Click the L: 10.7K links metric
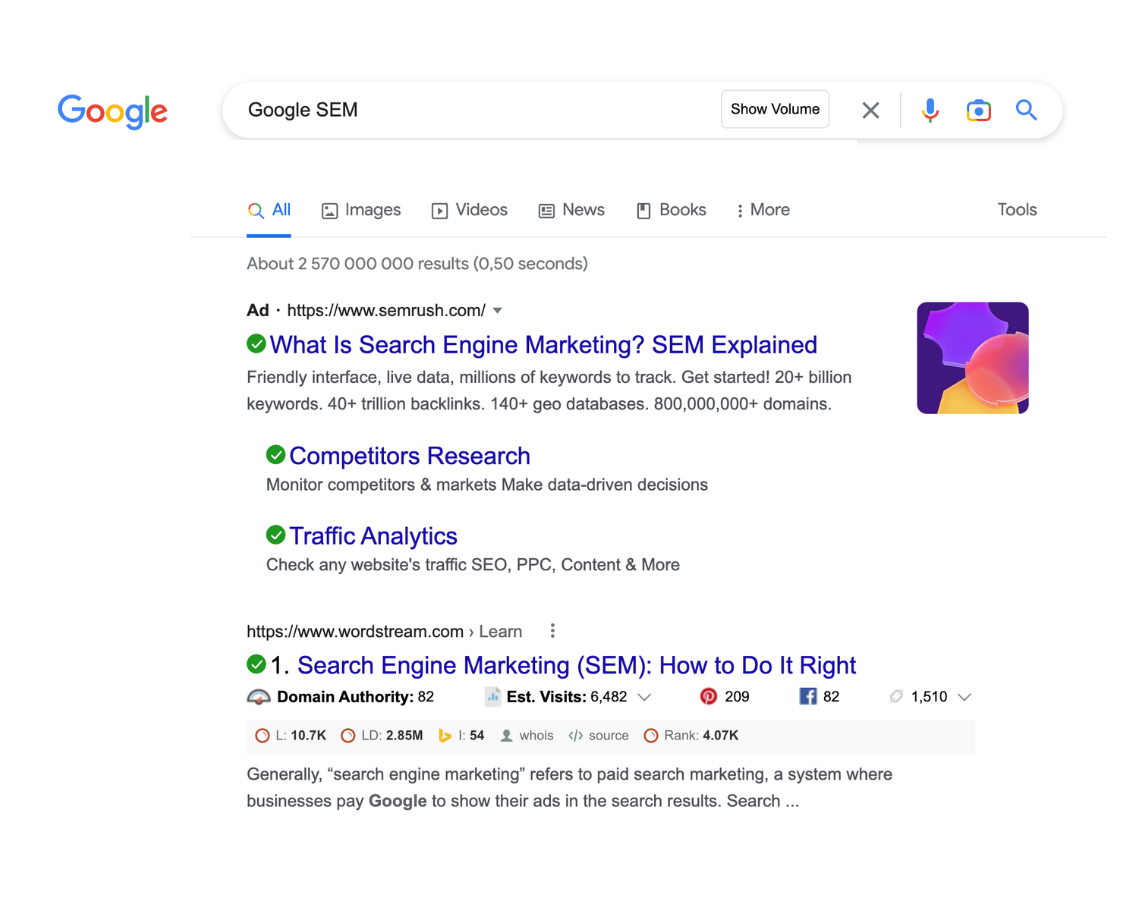This screenshot has width=1136, height=924. point(291,736)
